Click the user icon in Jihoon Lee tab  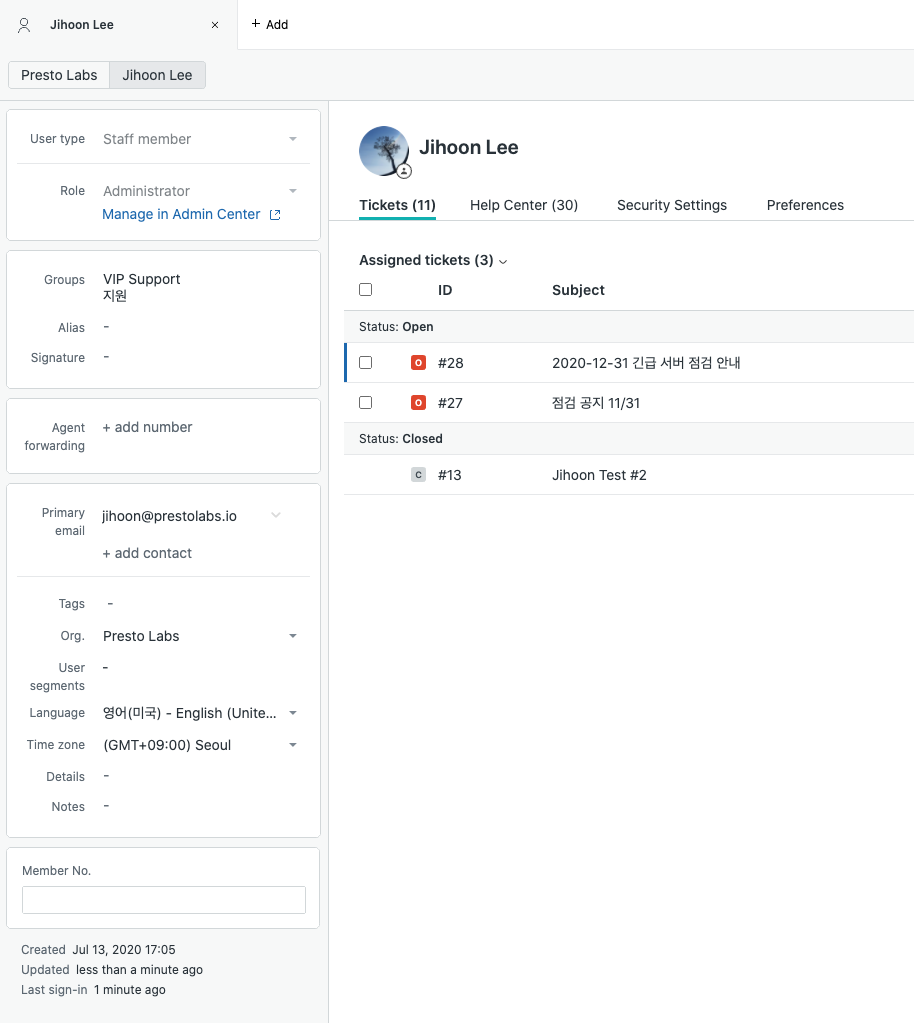tap(24, 25)
